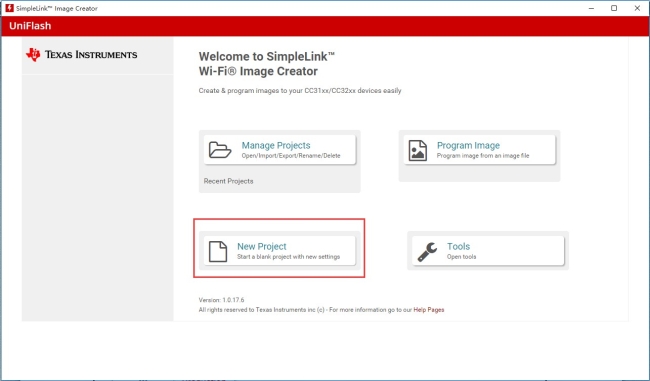
Task: Click the Program Image picture-file icon
Action: 417,150
